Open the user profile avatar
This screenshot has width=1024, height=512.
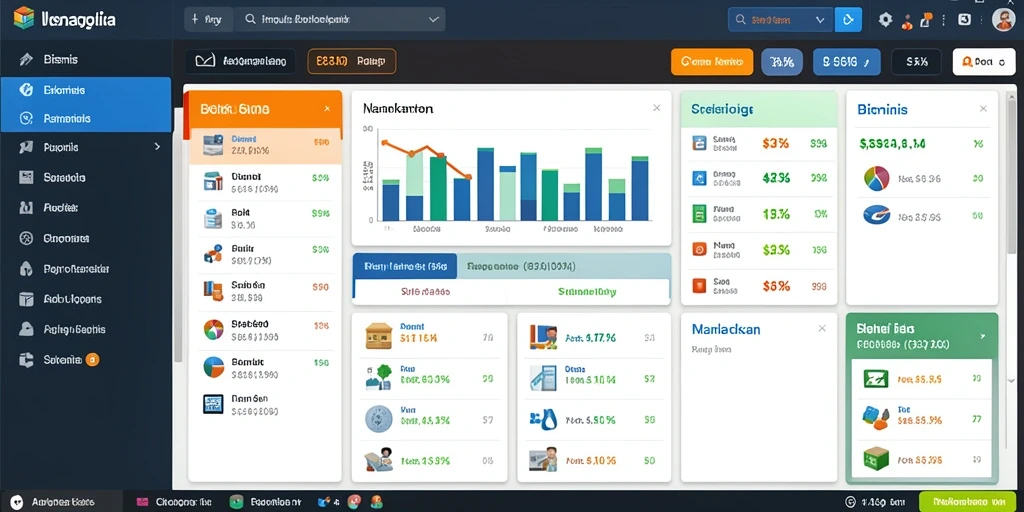pyautogui.click(x=1004, y=19)
